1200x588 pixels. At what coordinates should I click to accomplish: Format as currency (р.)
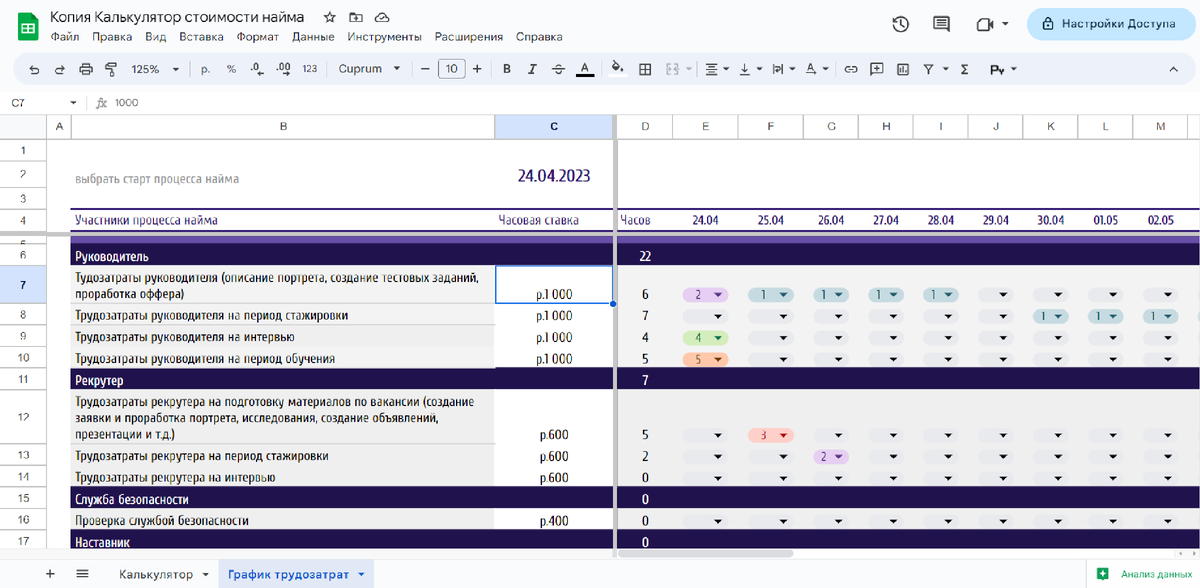click(205, 69)
